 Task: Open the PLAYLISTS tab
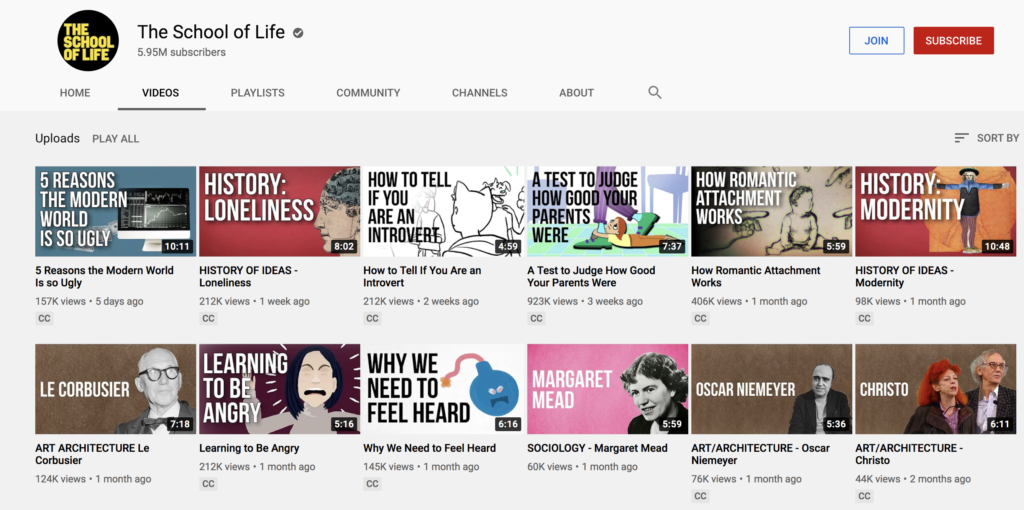(x=257, y=93)
